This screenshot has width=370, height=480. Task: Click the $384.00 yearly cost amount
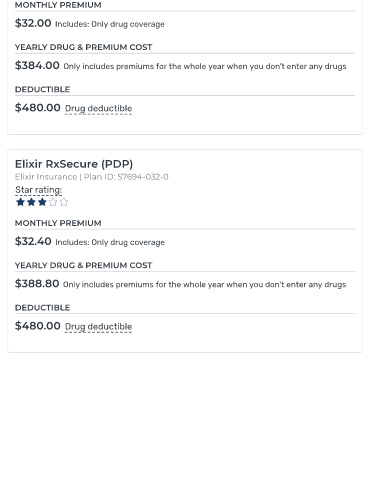[x=37, y=65]
